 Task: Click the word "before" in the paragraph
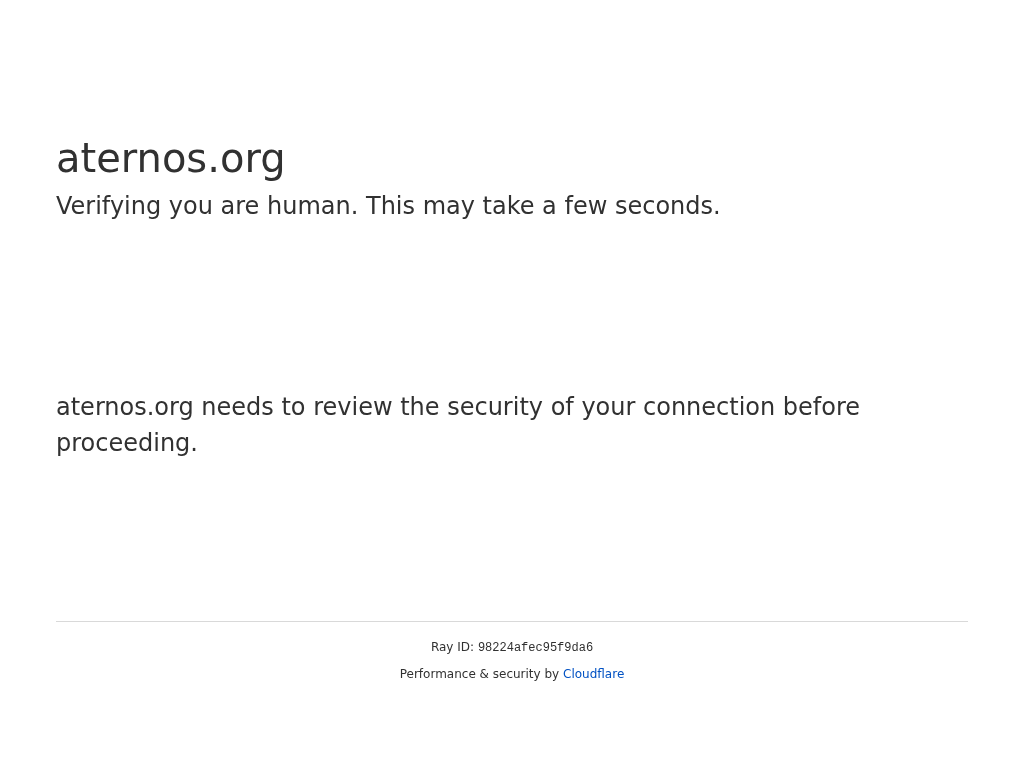click(821, 407)
